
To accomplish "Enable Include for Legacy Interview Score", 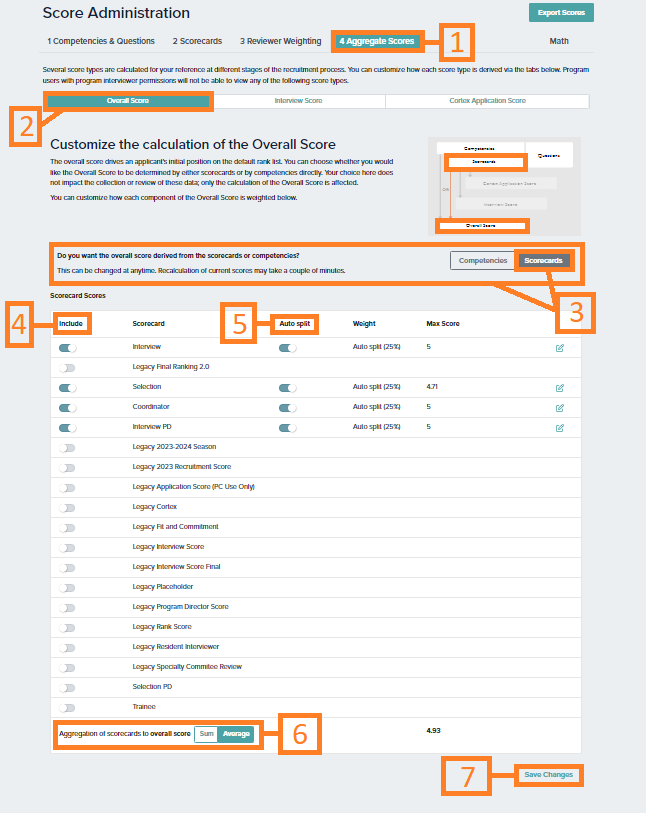I will pos(67,548).
